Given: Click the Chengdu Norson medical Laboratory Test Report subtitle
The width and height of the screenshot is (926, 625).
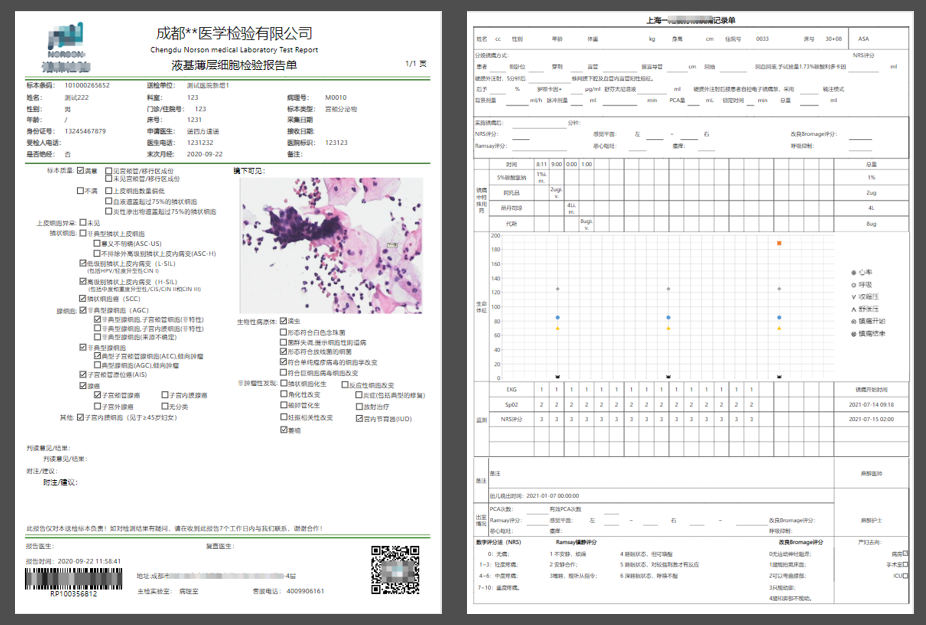Looking at the screenshot, I should pyautogui.click(x=234, y=50).
